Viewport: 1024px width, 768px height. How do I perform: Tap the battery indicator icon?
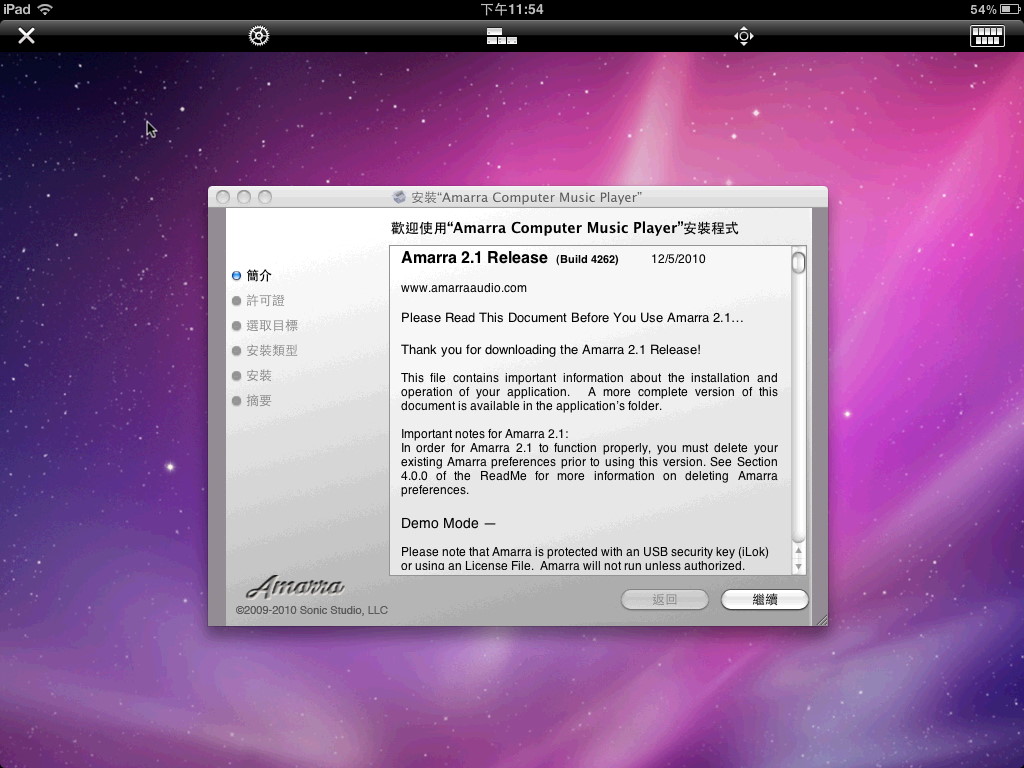tap(1010, 9)
